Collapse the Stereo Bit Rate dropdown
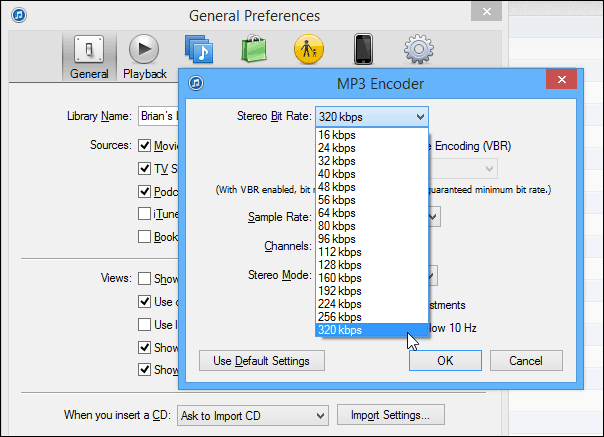This screenshot has width=604, height=437. pyautogui.click(x=372, y=117)
